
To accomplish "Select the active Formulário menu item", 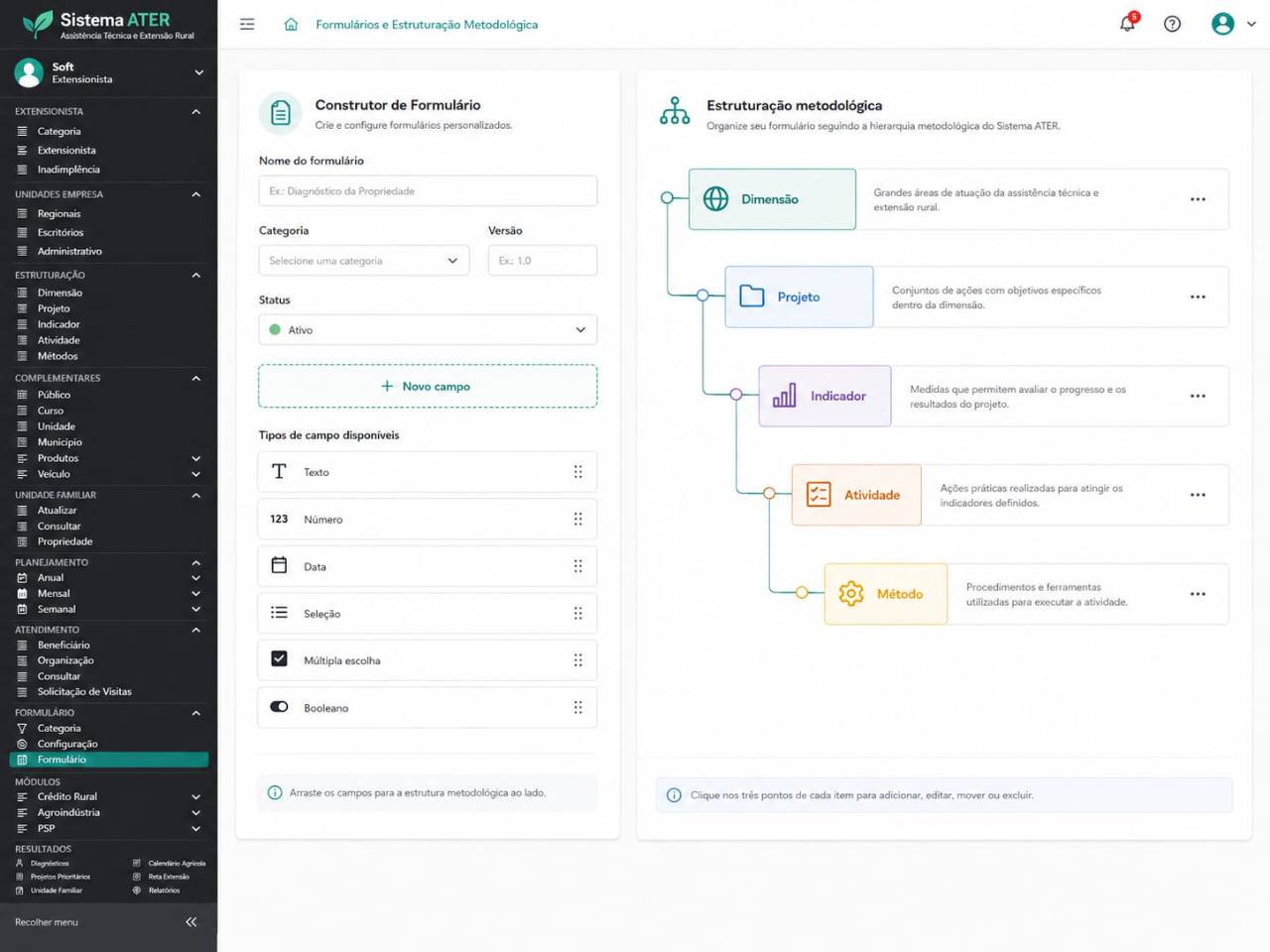I will point(109,760).
